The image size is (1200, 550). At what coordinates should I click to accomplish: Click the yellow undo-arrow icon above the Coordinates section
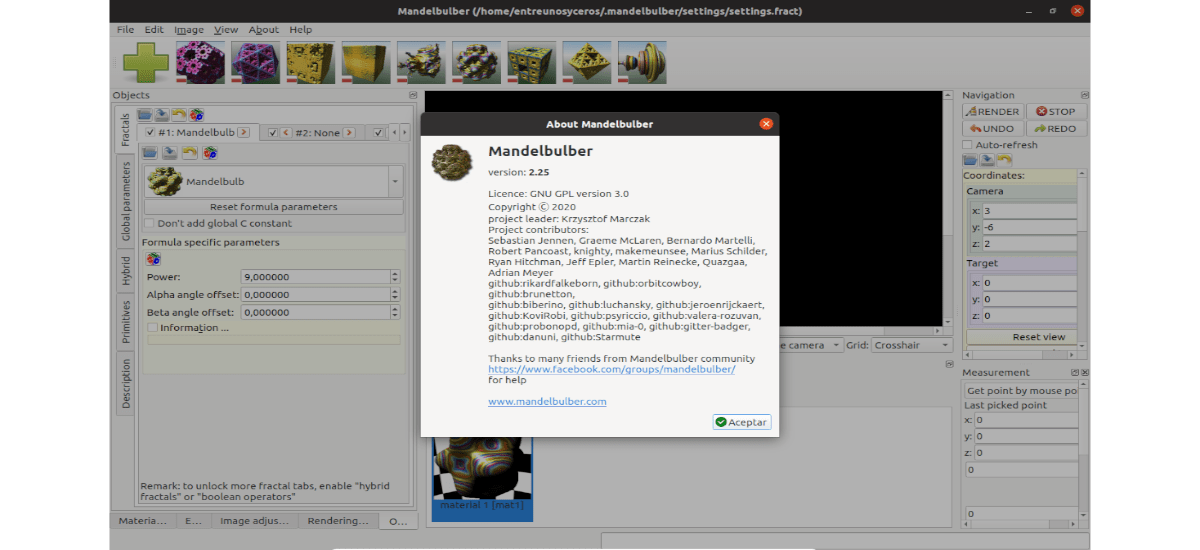click(1004, 160)
